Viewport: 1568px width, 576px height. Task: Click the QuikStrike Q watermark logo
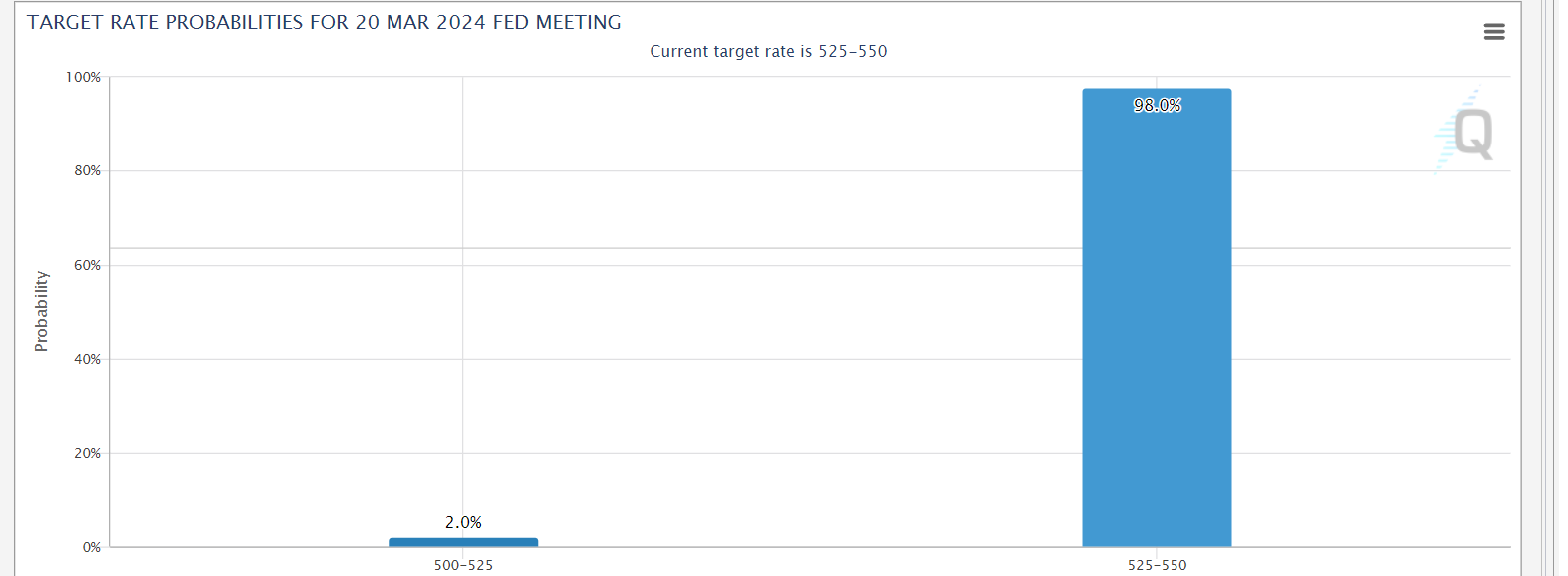tap(1465, 131)
